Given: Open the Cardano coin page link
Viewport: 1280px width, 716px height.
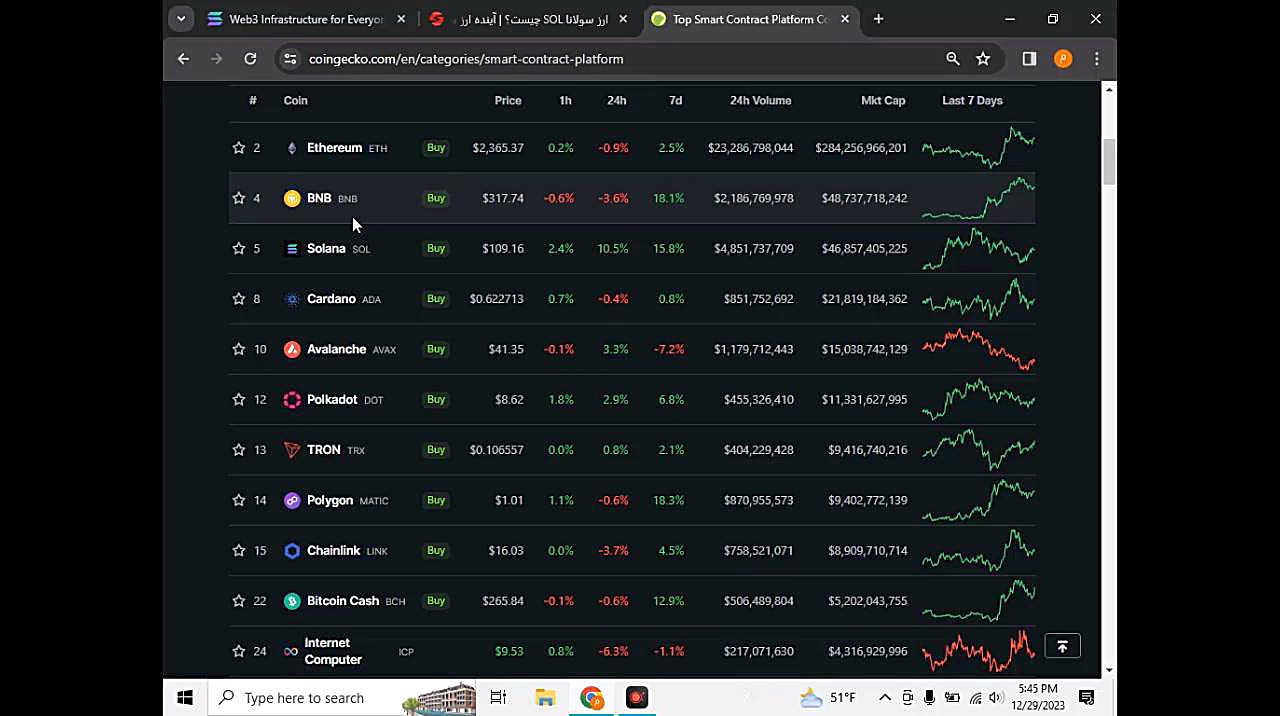Looking at the screenshot, I should point(331,299).
